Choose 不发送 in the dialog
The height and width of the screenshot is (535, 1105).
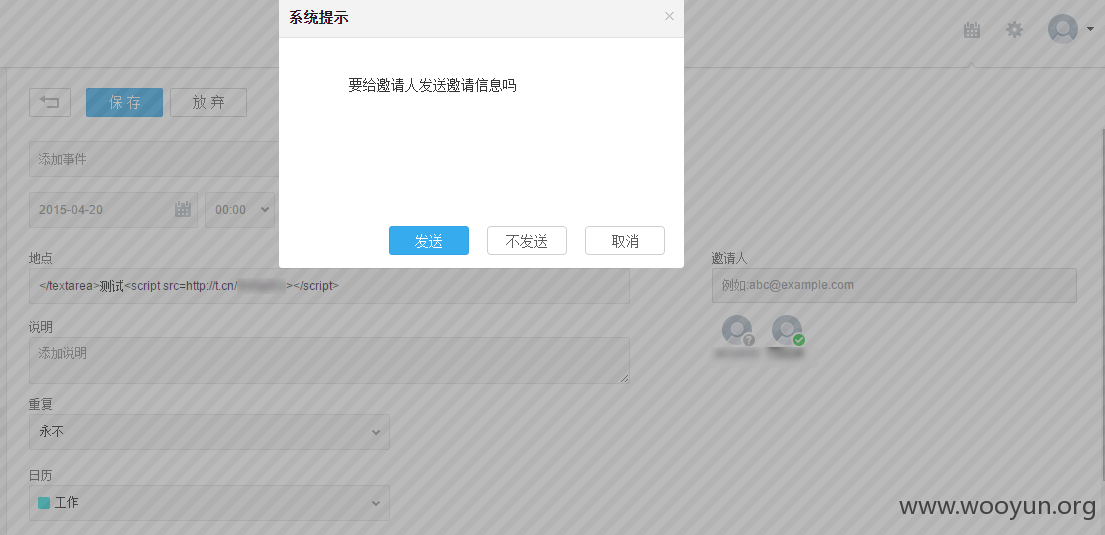pos(526,240)
